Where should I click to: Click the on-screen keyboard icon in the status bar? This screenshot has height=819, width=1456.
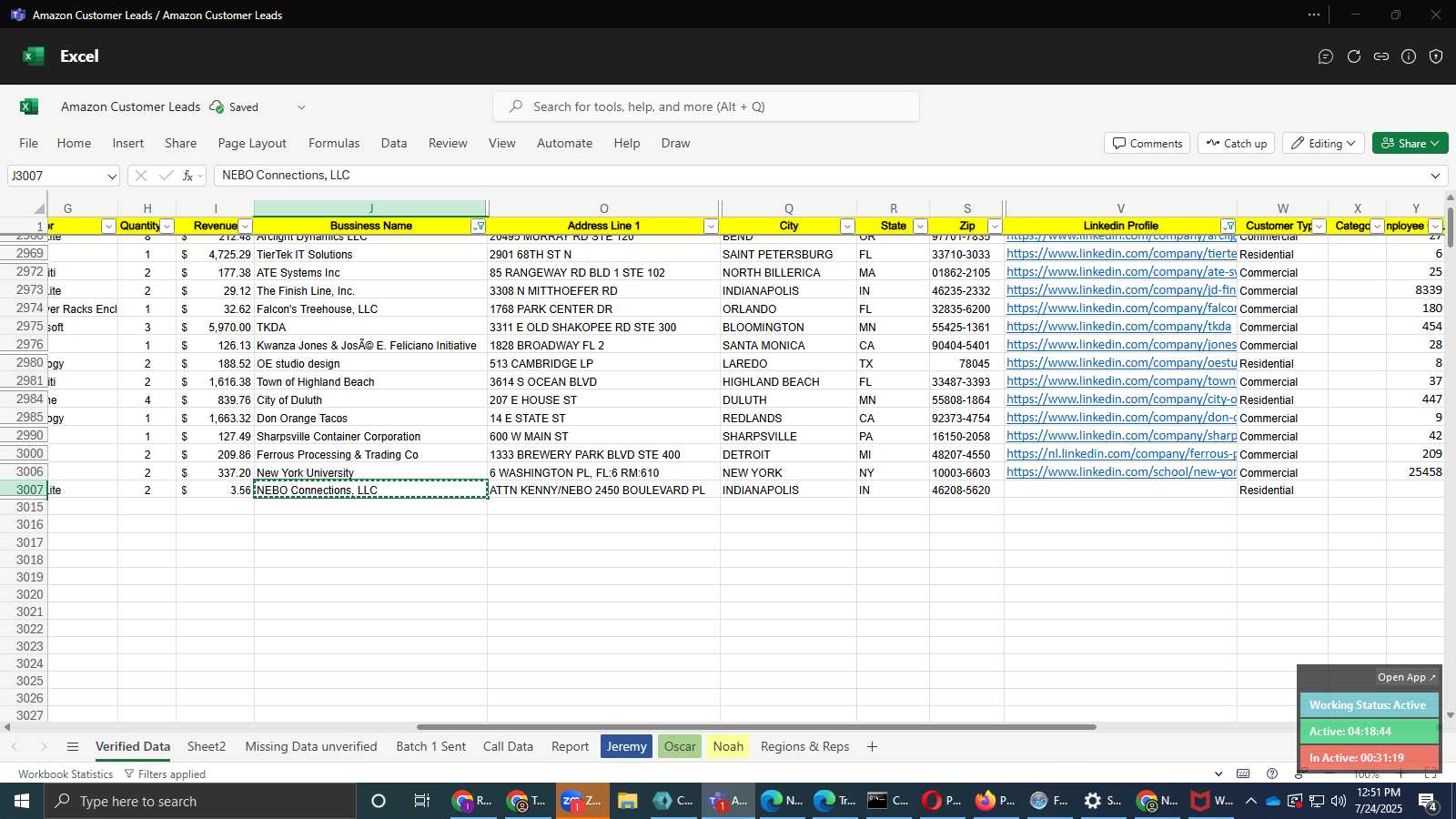tap(1243, 774)
